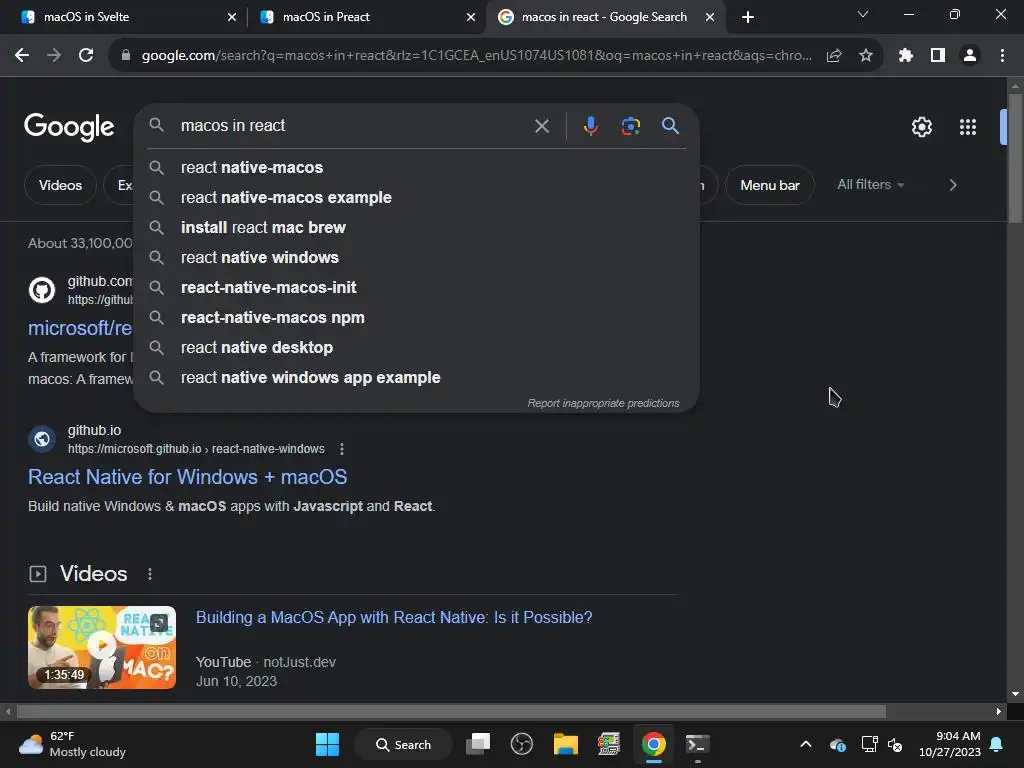Choose suggestion react-native-macos-init
1024x768 pixels.
tap(416, 288)
